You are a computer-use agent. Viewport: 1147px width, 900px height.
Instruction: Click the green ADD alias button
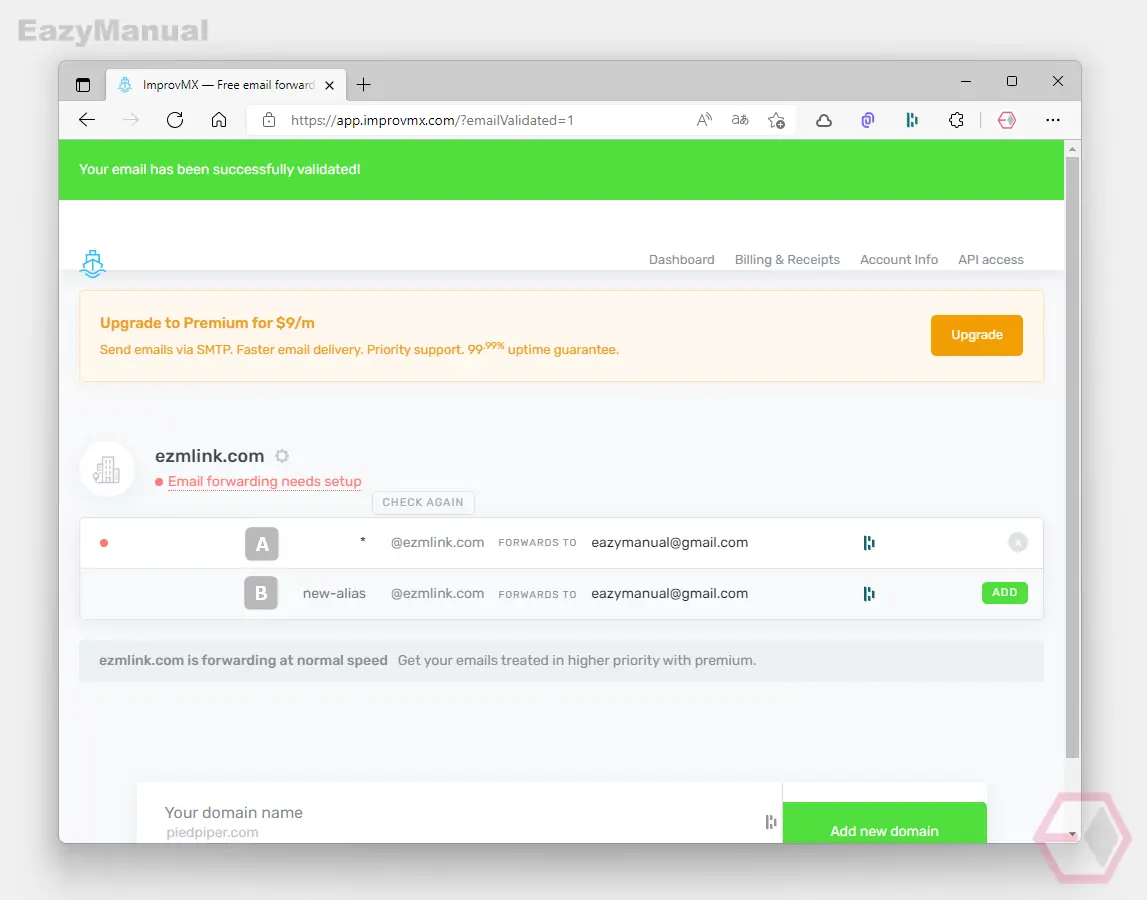point(1004,593)
